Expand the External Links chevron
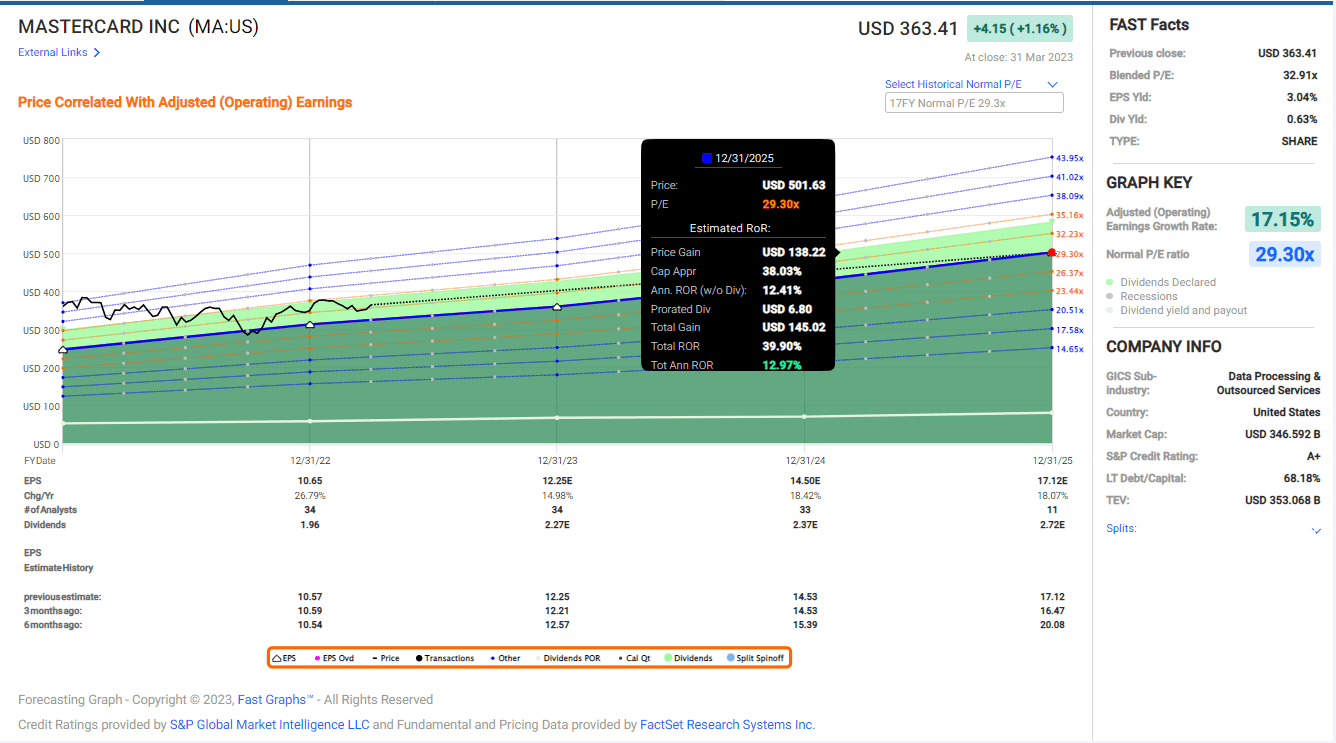This screenshot has height=743, width=1336. 98,52
